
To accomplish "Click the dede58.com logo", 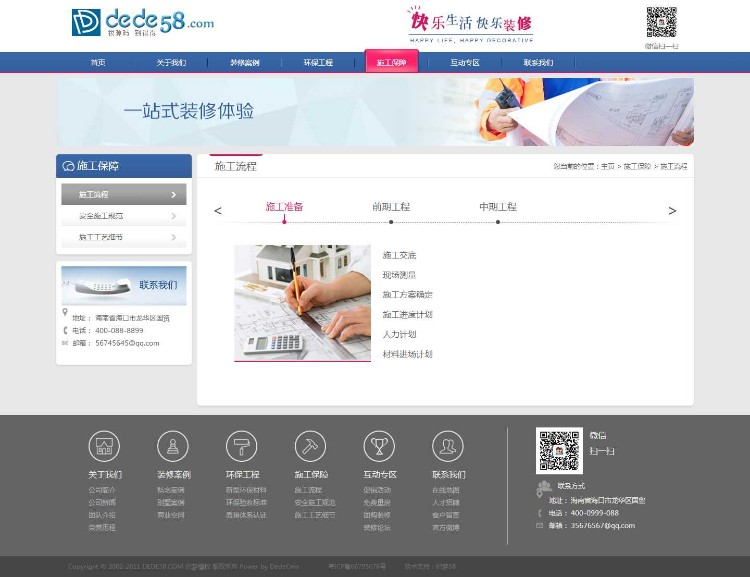I will 142,23.
